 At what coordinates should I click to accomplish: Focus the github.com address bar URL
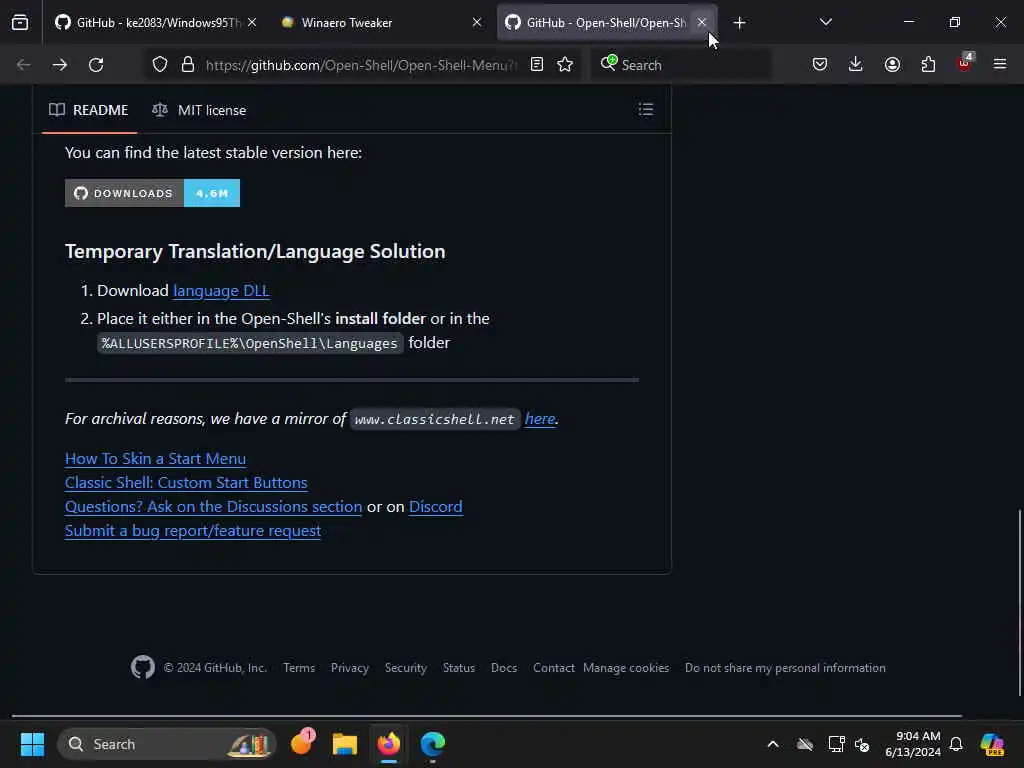pyautogui.click(x=361, y=65)
